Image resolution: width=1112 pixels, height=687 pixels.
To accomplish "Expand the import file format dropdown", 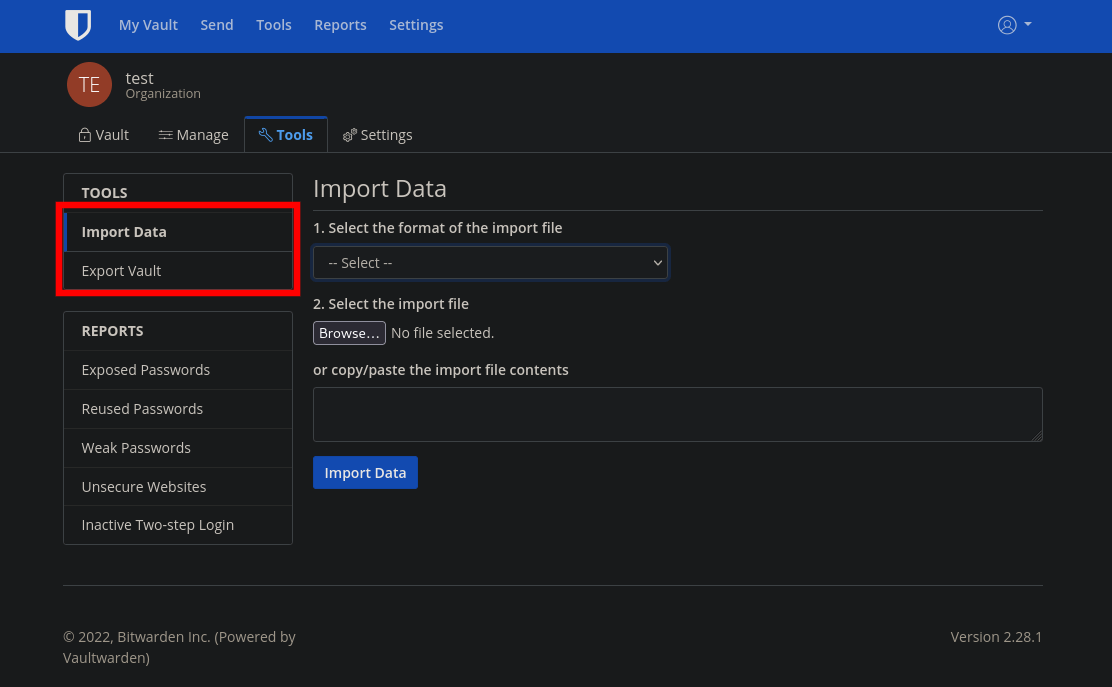I will (490, 263).
